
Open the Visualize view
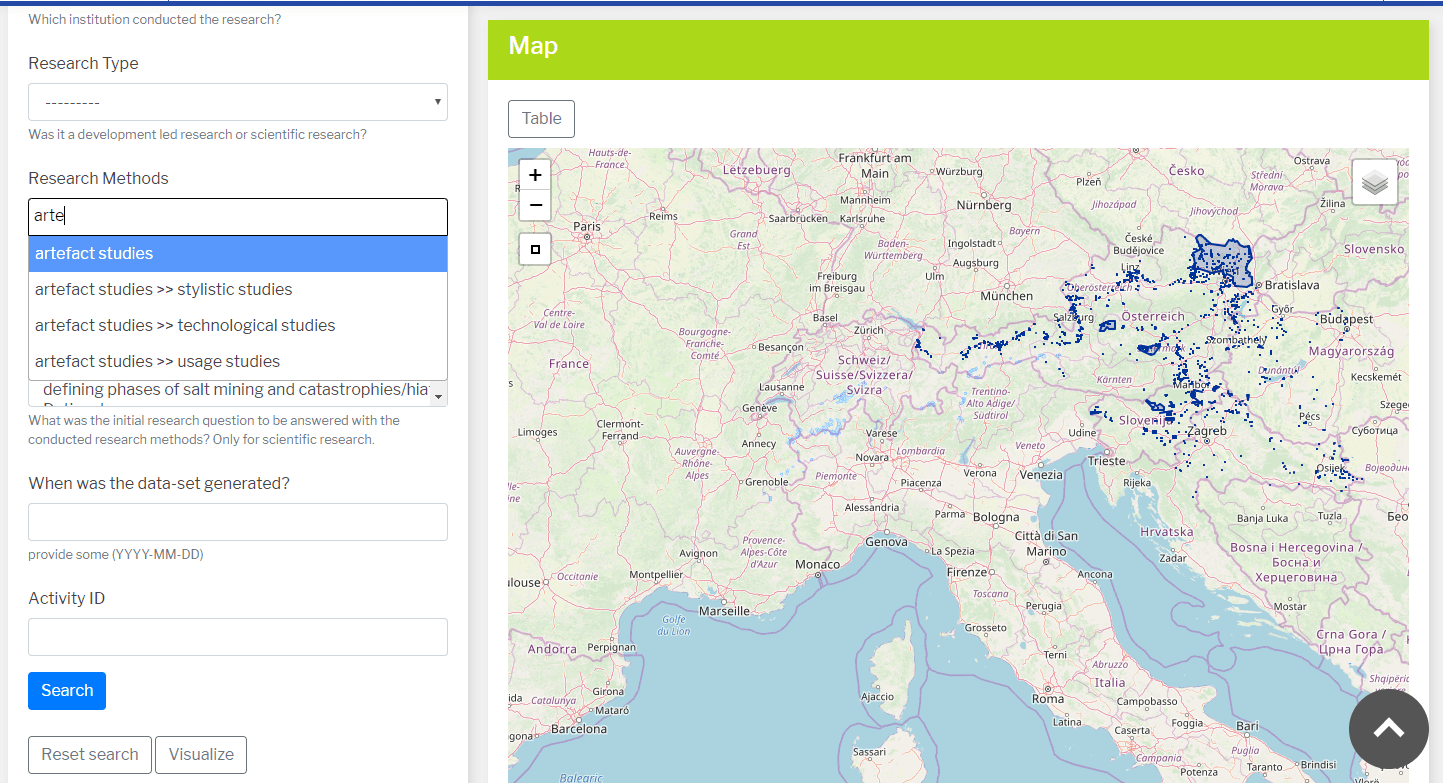(200, 755)
